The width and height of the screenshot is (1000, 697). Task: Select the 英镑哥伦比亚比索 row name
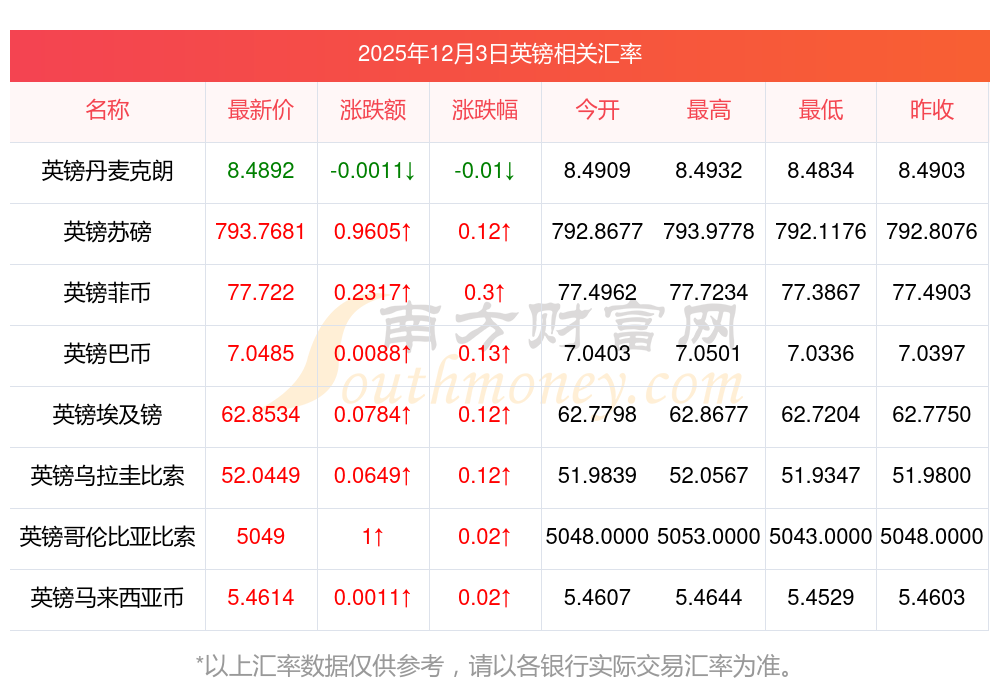107,536
